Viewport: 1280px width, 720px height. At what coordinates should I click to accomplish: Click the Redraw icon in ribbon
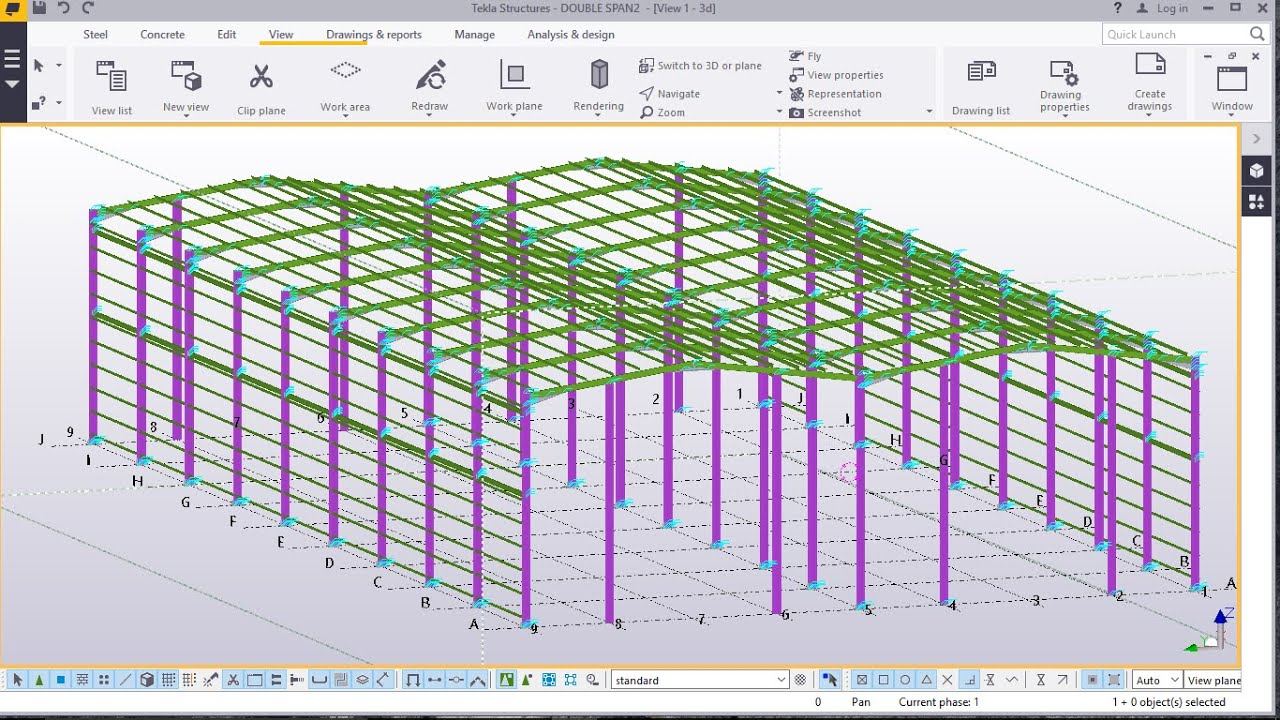pos(430,76)
